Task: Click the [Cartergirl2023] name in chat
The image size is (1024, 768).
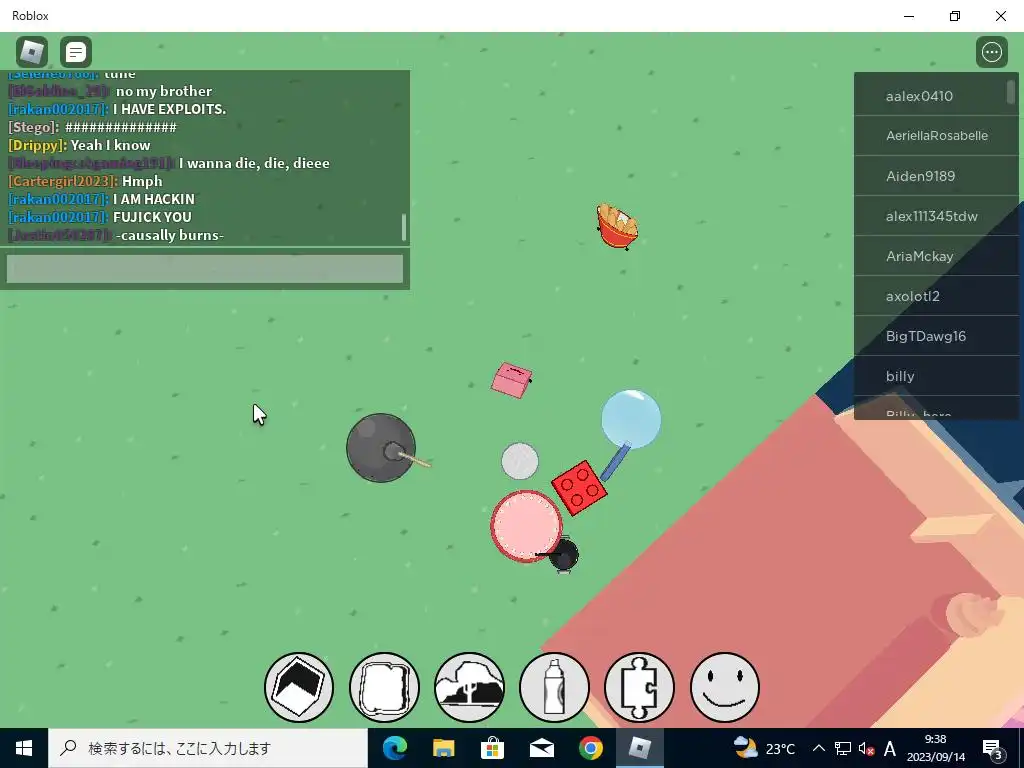Action: point(63,181)
